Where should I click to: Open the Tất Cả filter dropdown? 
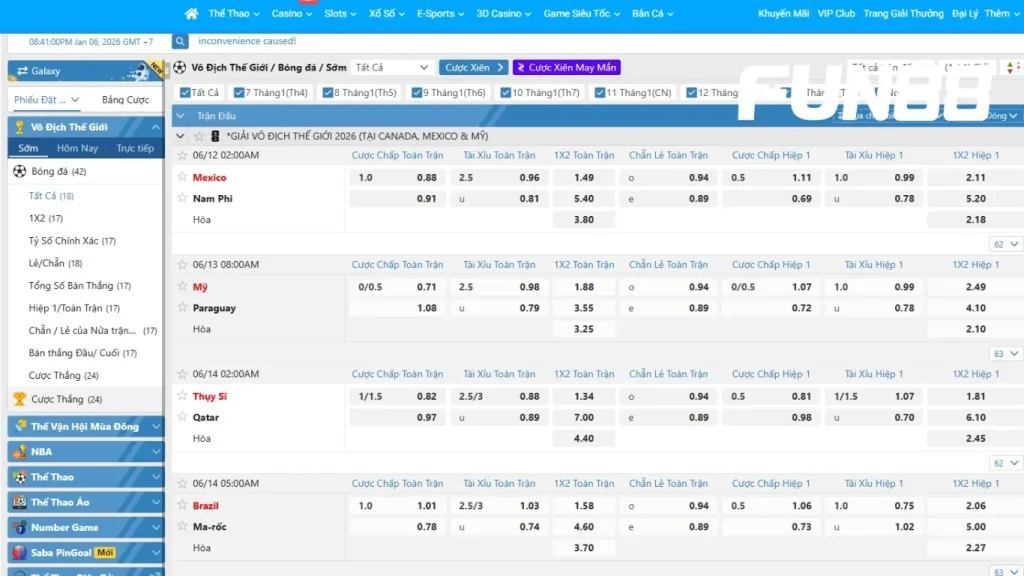(x=392, y=67)
